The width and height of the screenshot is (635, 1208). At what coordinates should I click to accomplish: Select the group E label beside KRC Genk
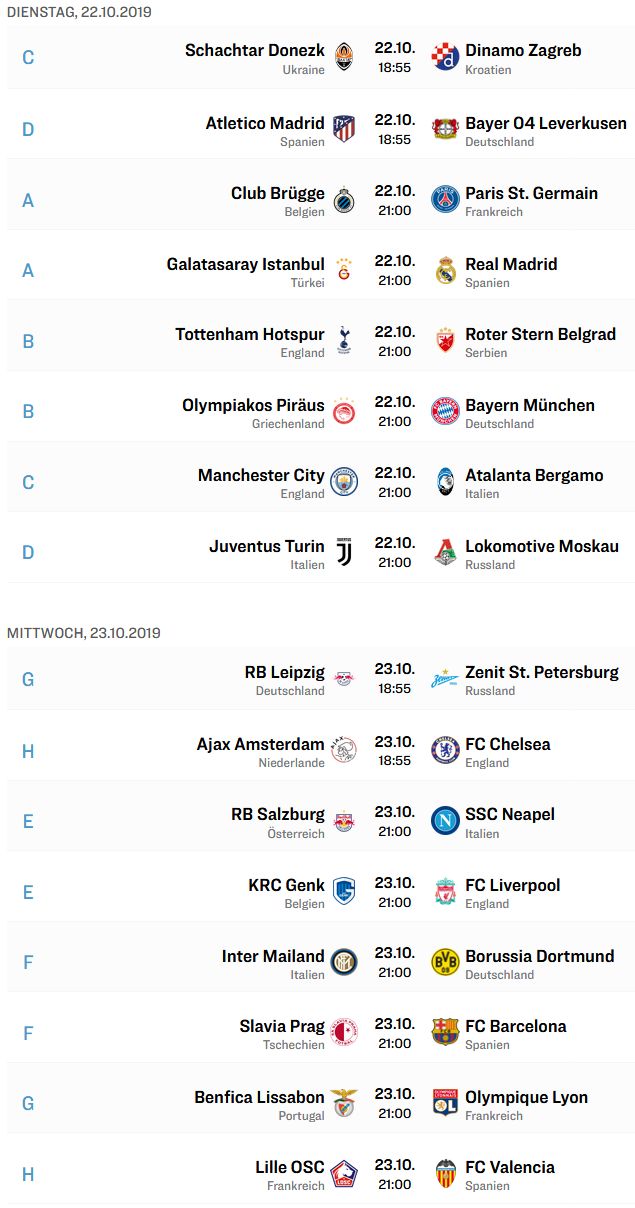point(28,892)
